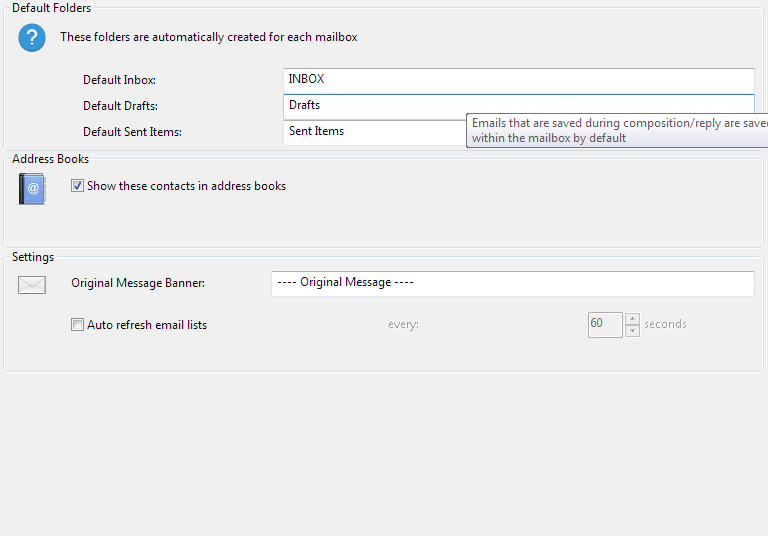Select the Default Sent Items field
The height and width of the screenshot is (536, 768).
[x=373, y=132]
